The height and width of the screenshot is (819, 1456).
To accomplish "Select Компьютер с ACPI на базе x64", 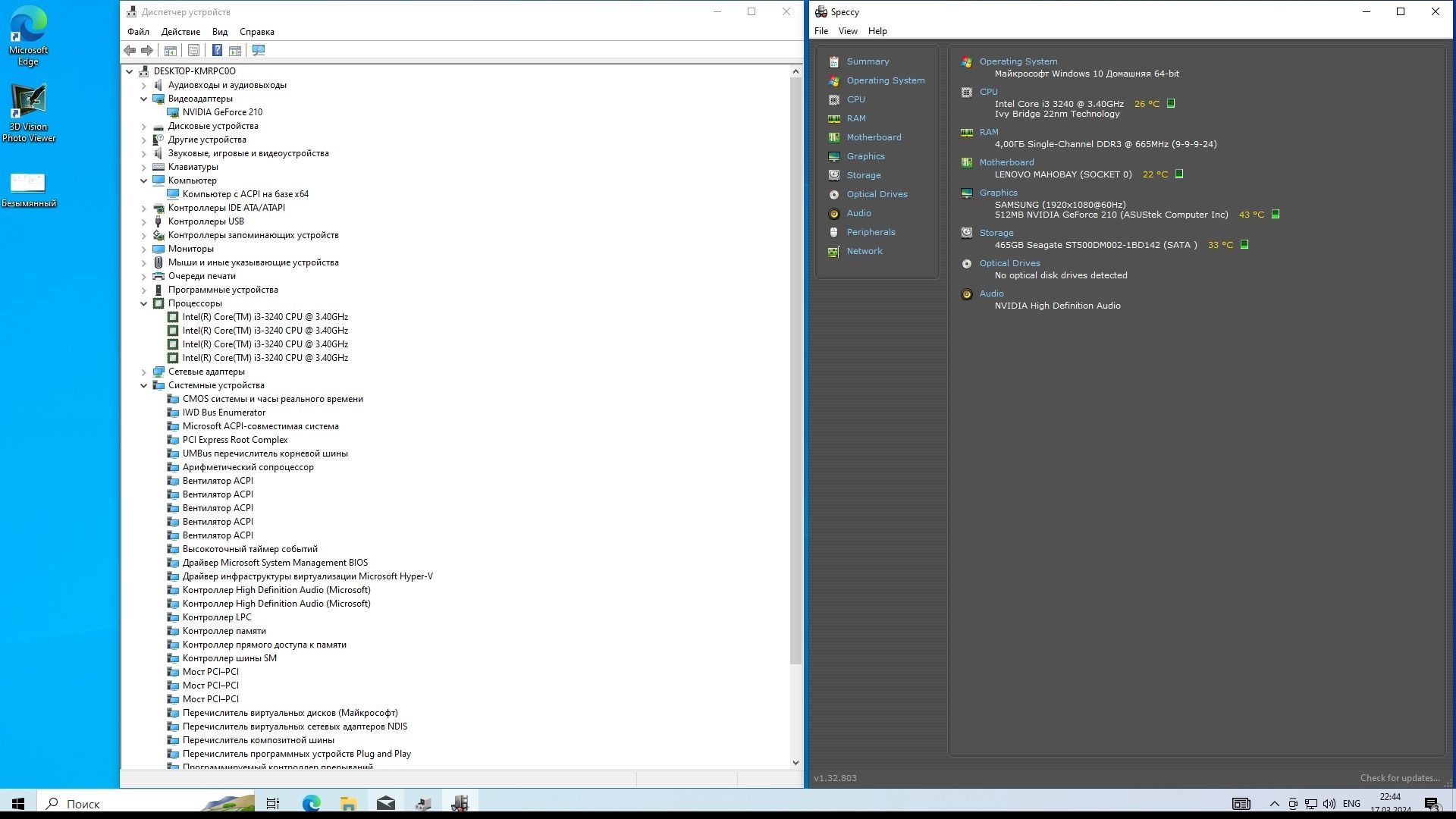I will point(246,194).
